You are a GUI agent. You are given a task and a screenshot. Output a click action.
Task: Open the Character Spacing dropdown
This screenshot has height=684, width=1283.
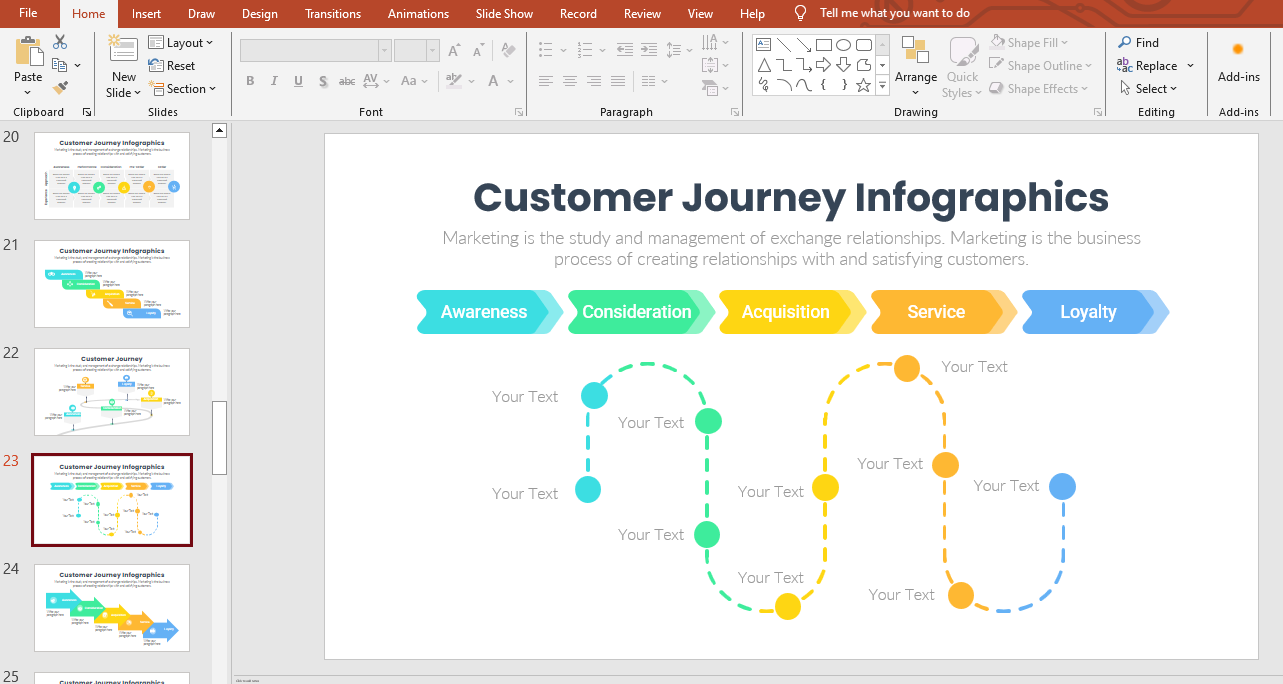[x=378, y=81]
